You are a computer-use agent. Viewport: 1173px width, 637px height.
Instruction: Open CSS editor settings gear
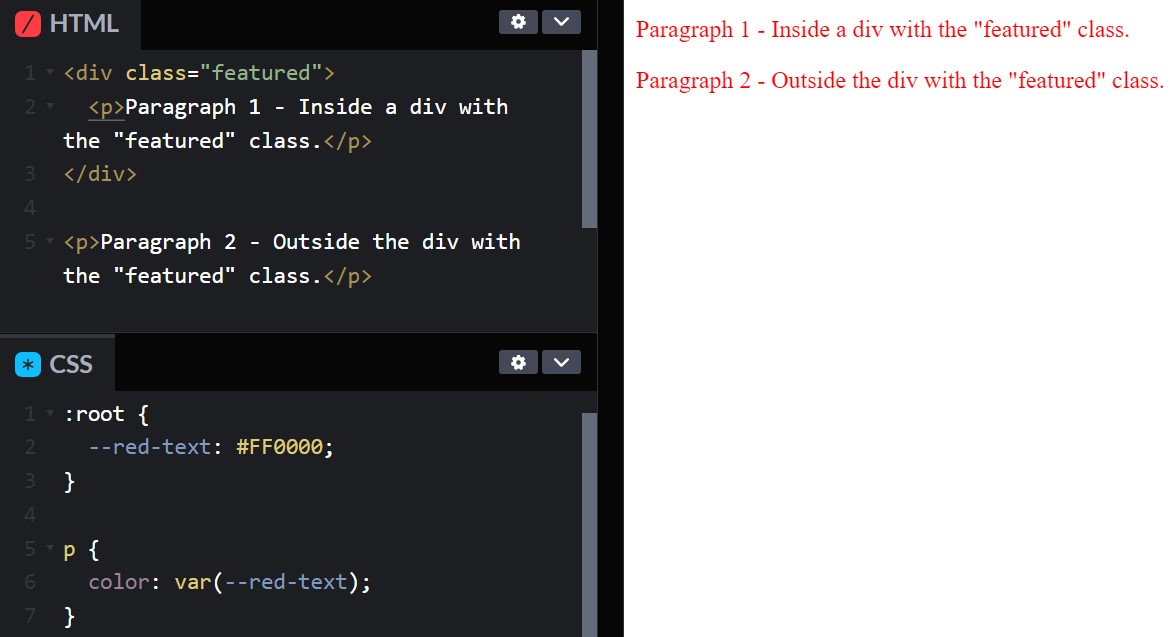tap(518, 363)
